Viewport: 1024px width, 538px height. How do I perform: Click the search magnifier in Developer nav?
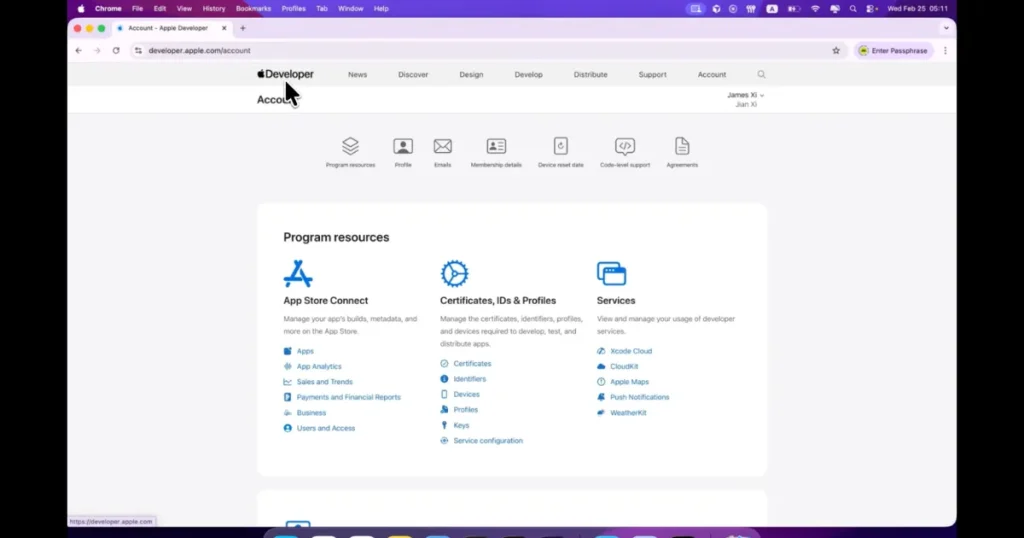tap(761, 74)
